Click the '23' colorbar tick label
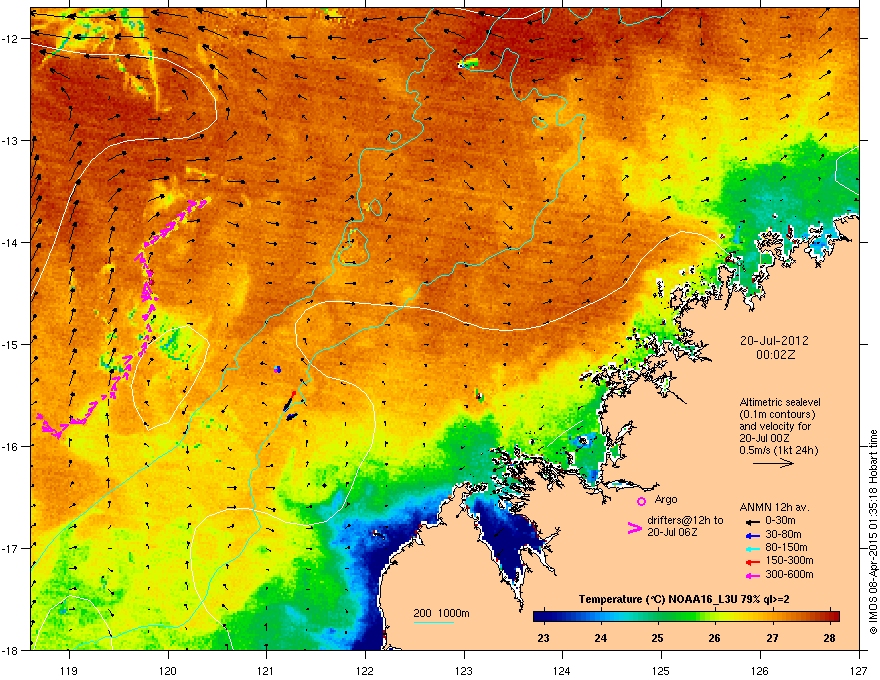The image size is (880, 680). click(x=543, y=638)
